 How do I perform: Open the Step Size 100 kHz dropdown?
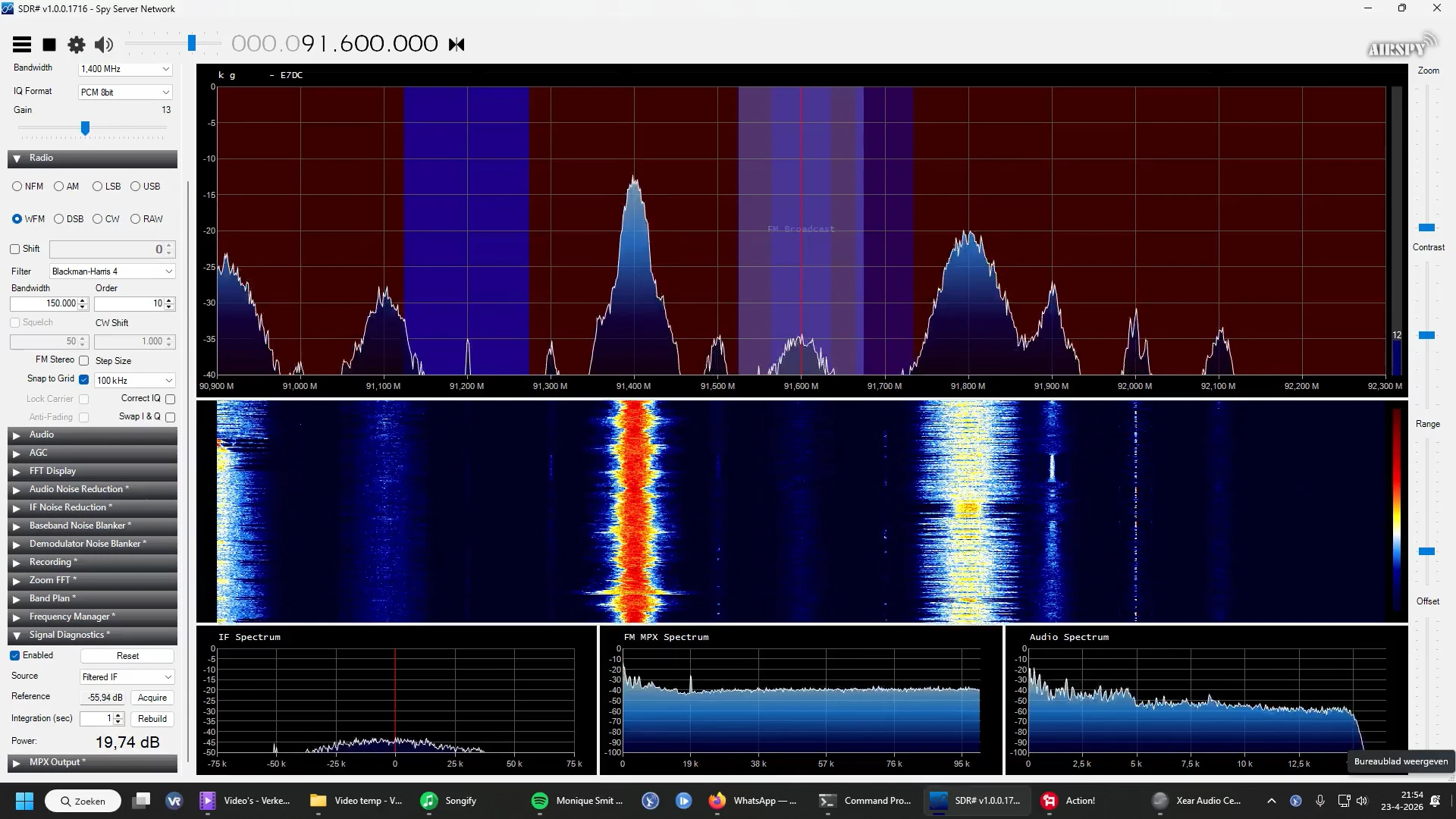click(x=135, y=381)
